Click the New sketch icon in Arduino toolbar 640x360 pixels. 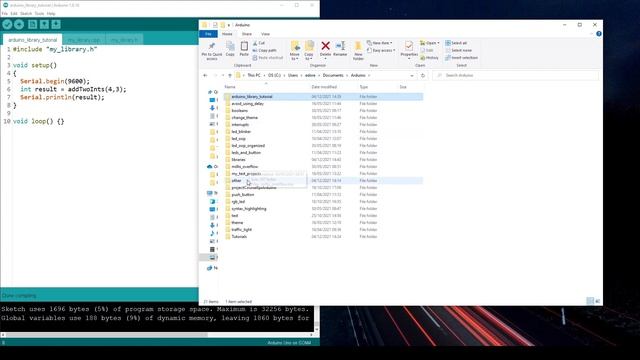33,24
